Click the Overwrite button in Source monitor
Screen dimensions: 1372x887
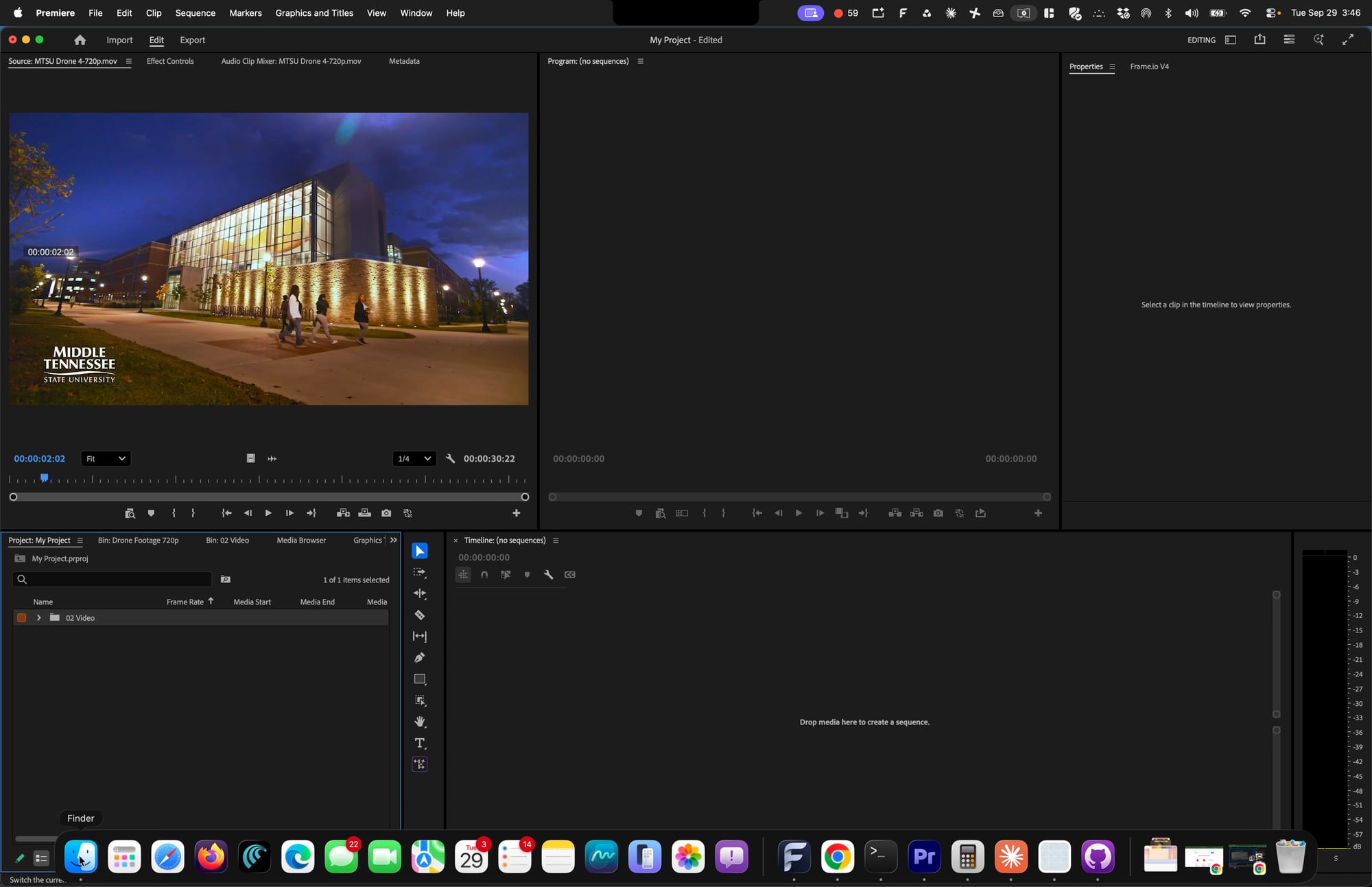click(364, 513)
